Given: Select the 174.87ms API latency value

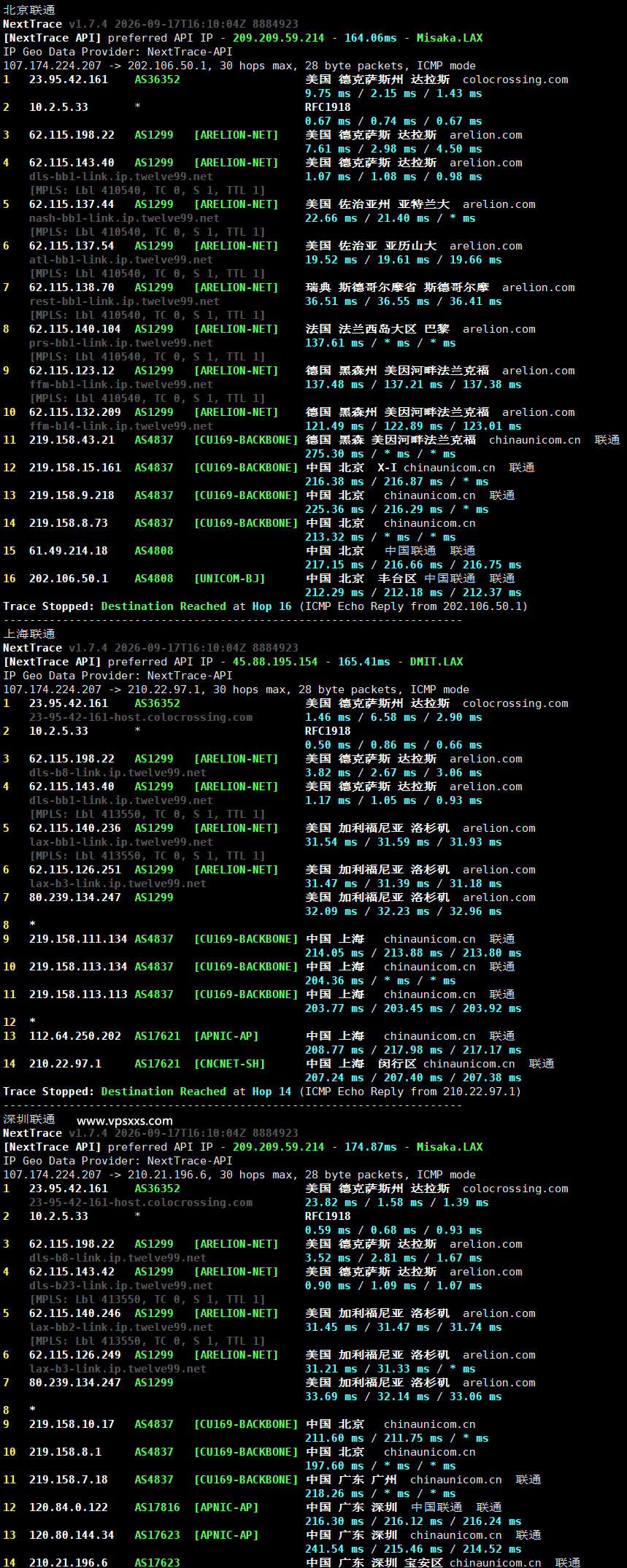Looking at the screenshot, I should click(x=371, y=1147).
